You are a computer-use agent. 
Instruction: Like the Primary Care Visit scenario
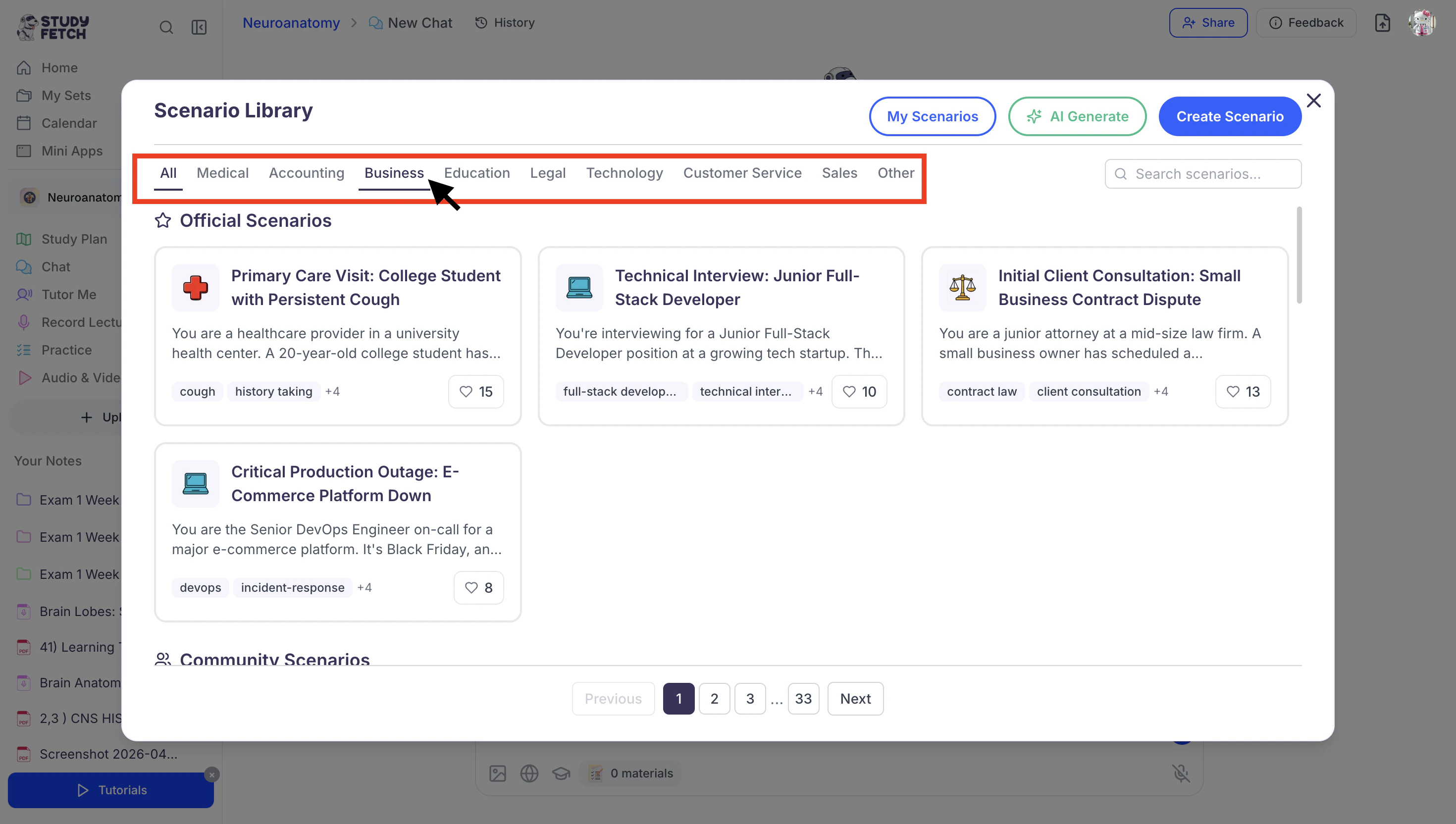[x=475, y=392]
